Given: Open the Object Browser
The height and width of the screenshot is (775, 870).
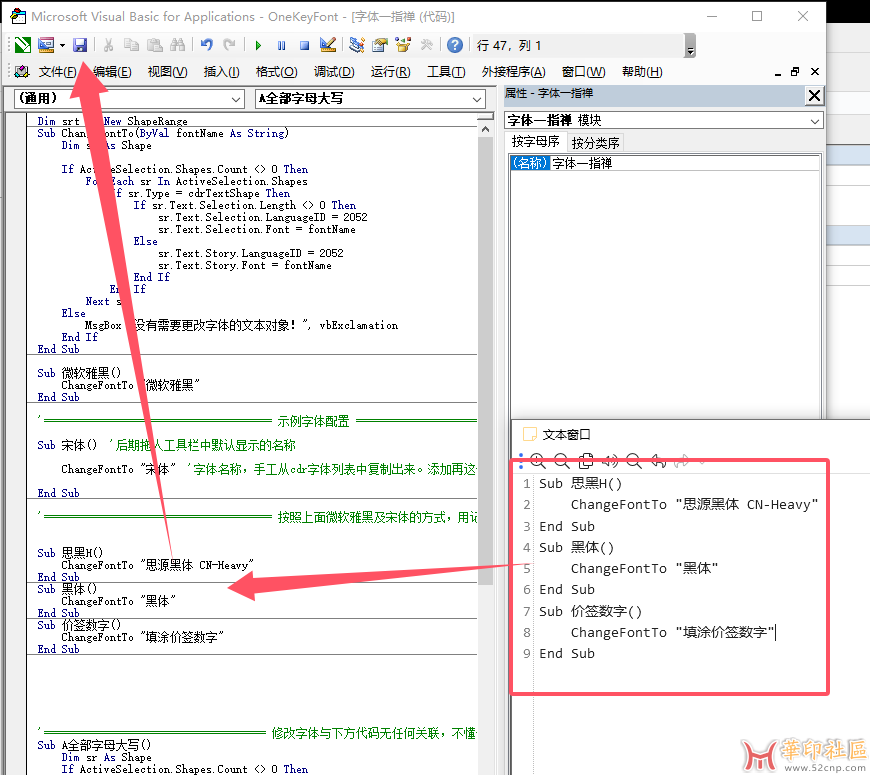Looking at the screenshot, I should point(403,45).
